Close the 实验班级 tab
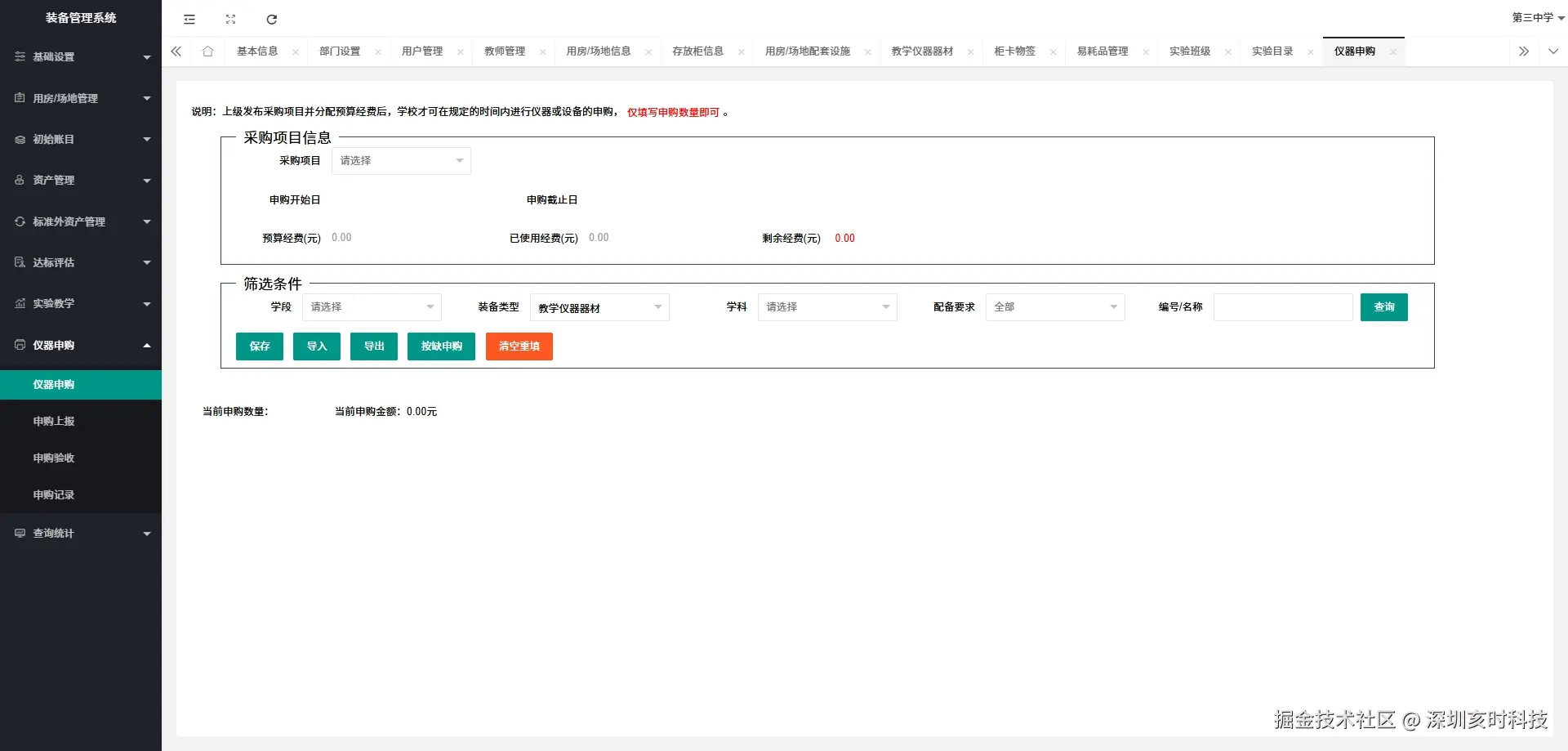The width and height of the screenshot is (1568, 751). [x=1228, y=51]
